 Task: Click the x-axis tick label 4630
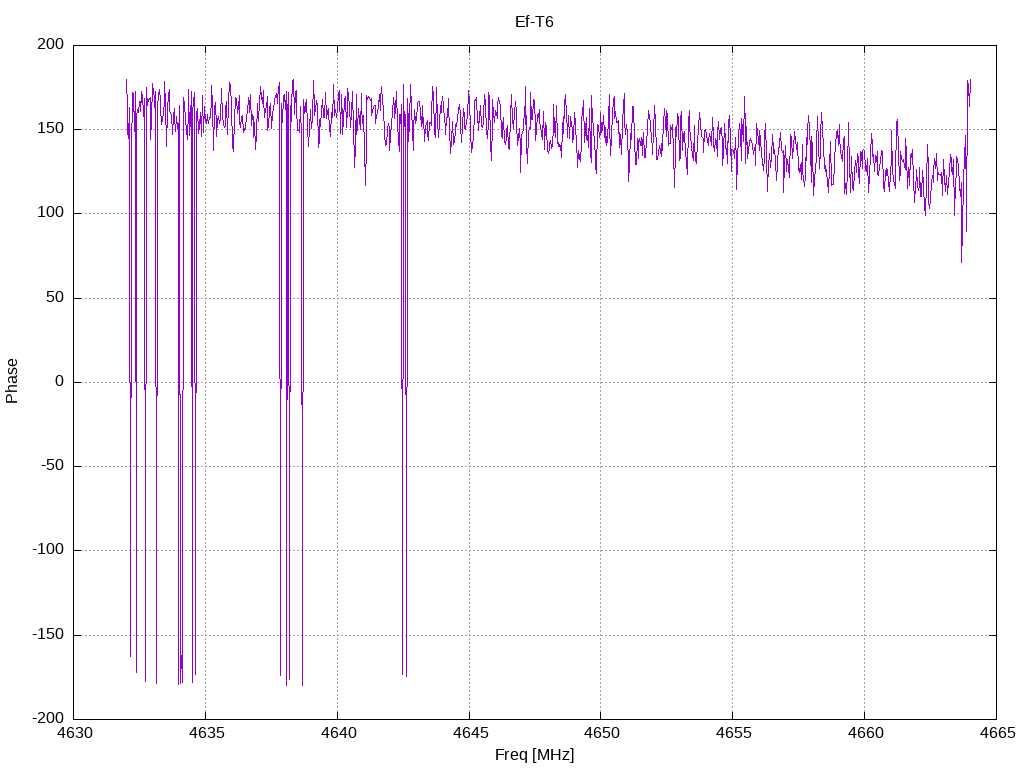click(x=75, y=733)
